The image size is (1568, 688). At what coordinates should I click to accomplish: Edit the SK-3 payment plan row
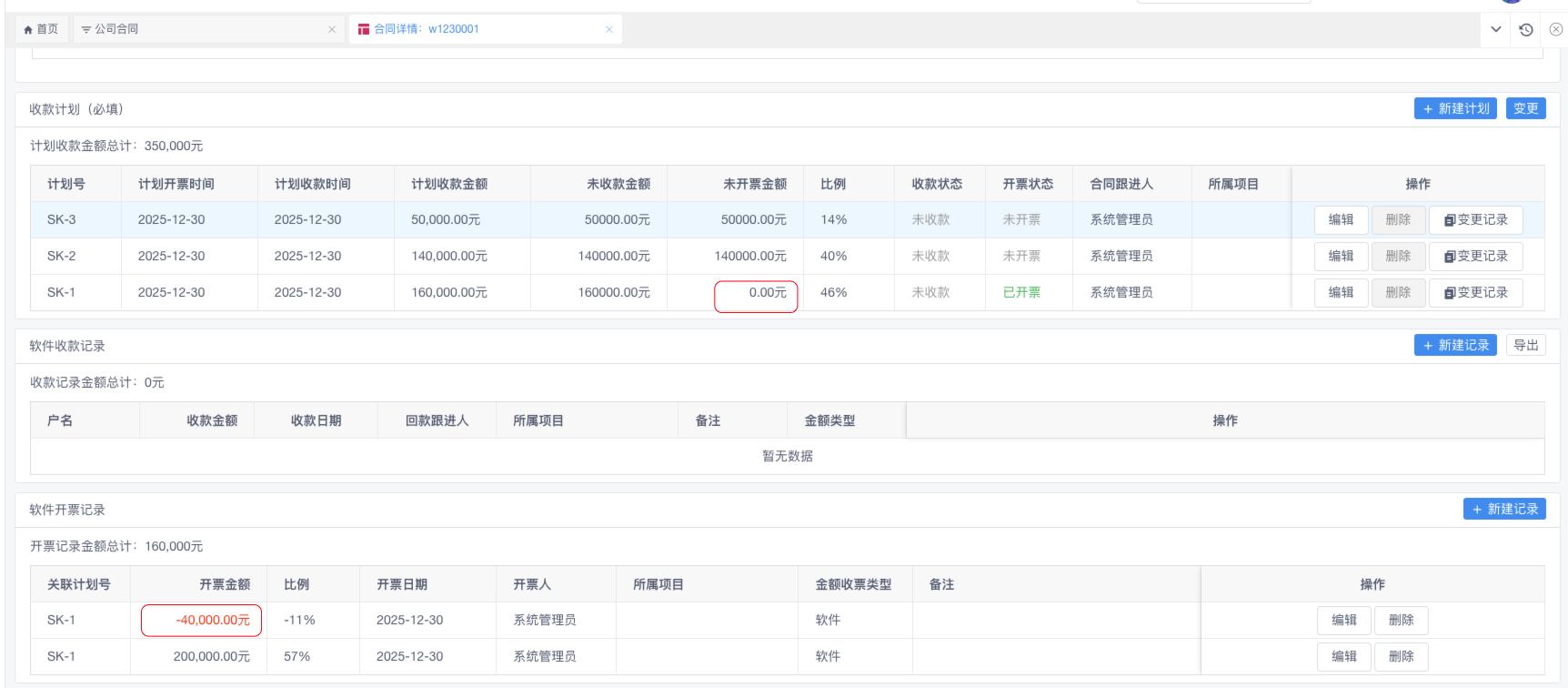pyautogui.click(x=1341, y=219)
